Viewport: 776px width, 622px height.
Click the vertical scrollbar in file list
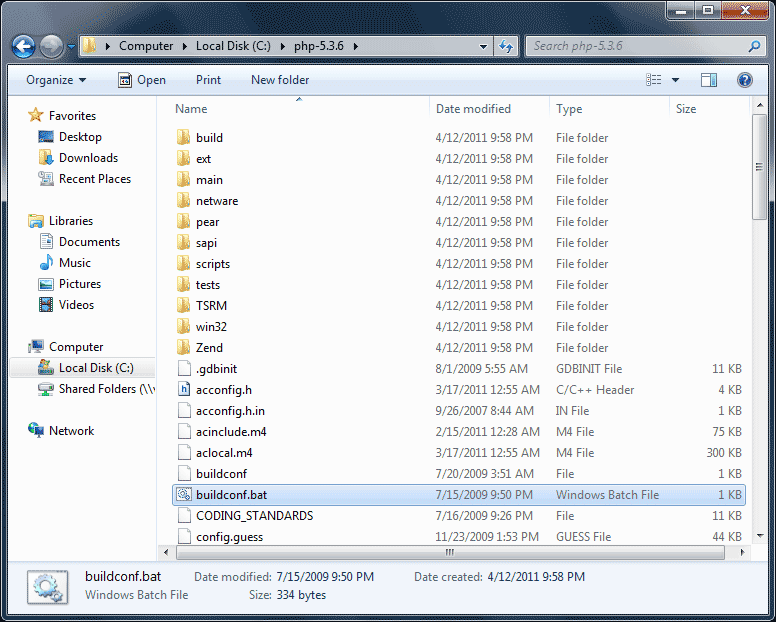pos(761,350)
